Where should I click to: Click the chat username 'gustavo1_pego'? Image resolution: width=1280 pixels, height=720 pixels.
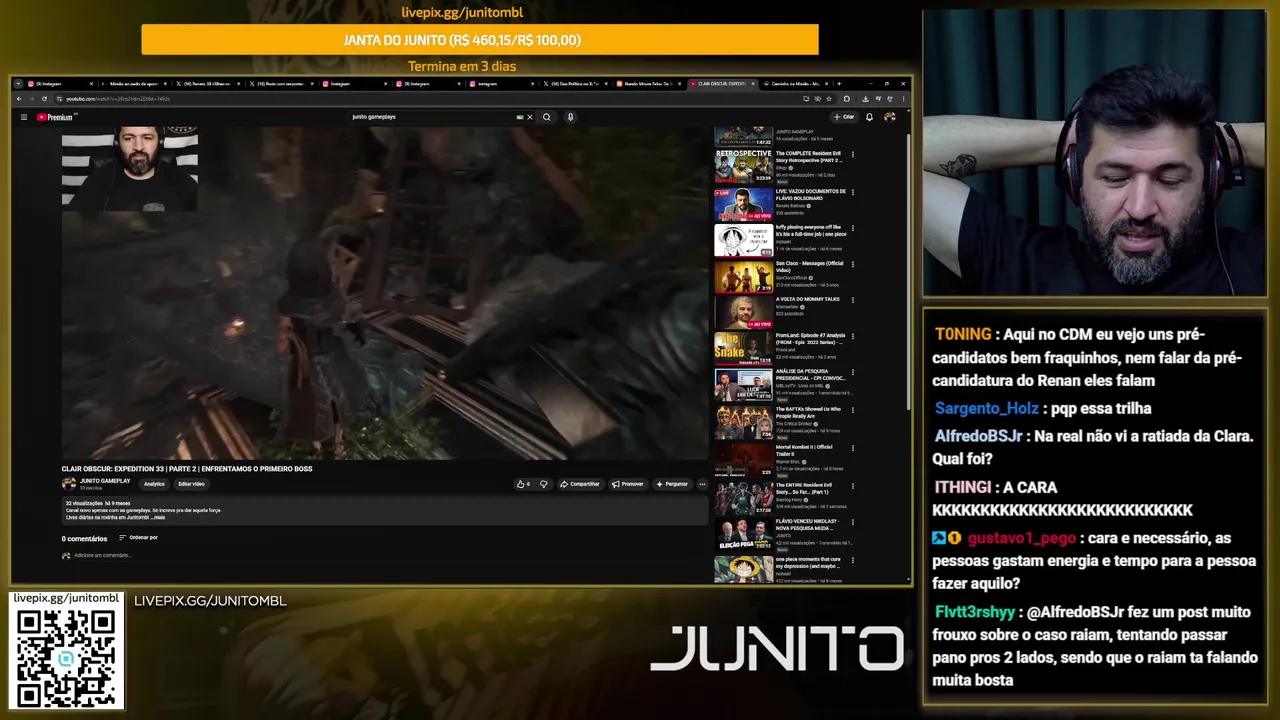(x=1022, y=538)
